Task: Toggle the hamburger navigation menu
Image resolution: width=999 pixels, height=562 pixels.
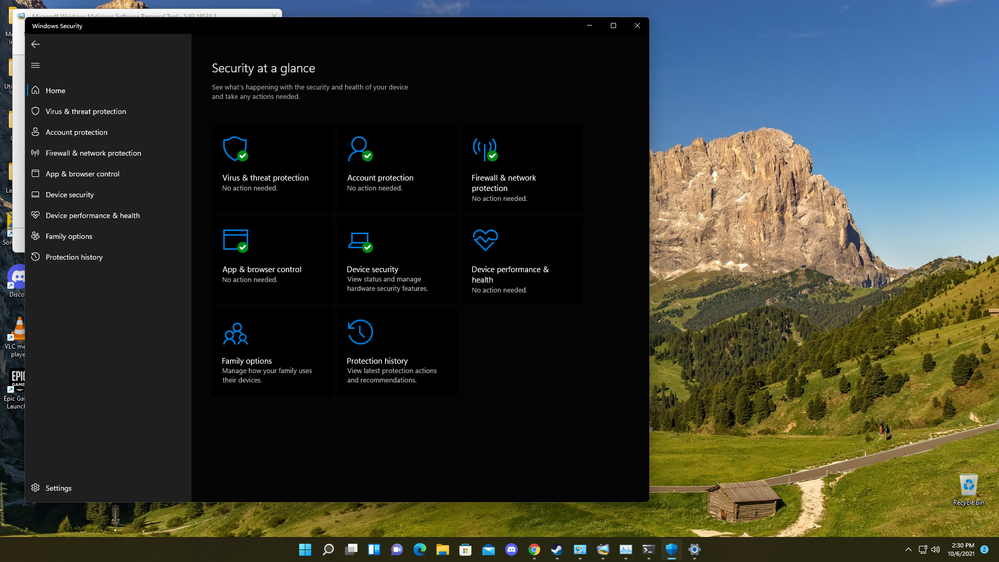Action: [36, 65]
